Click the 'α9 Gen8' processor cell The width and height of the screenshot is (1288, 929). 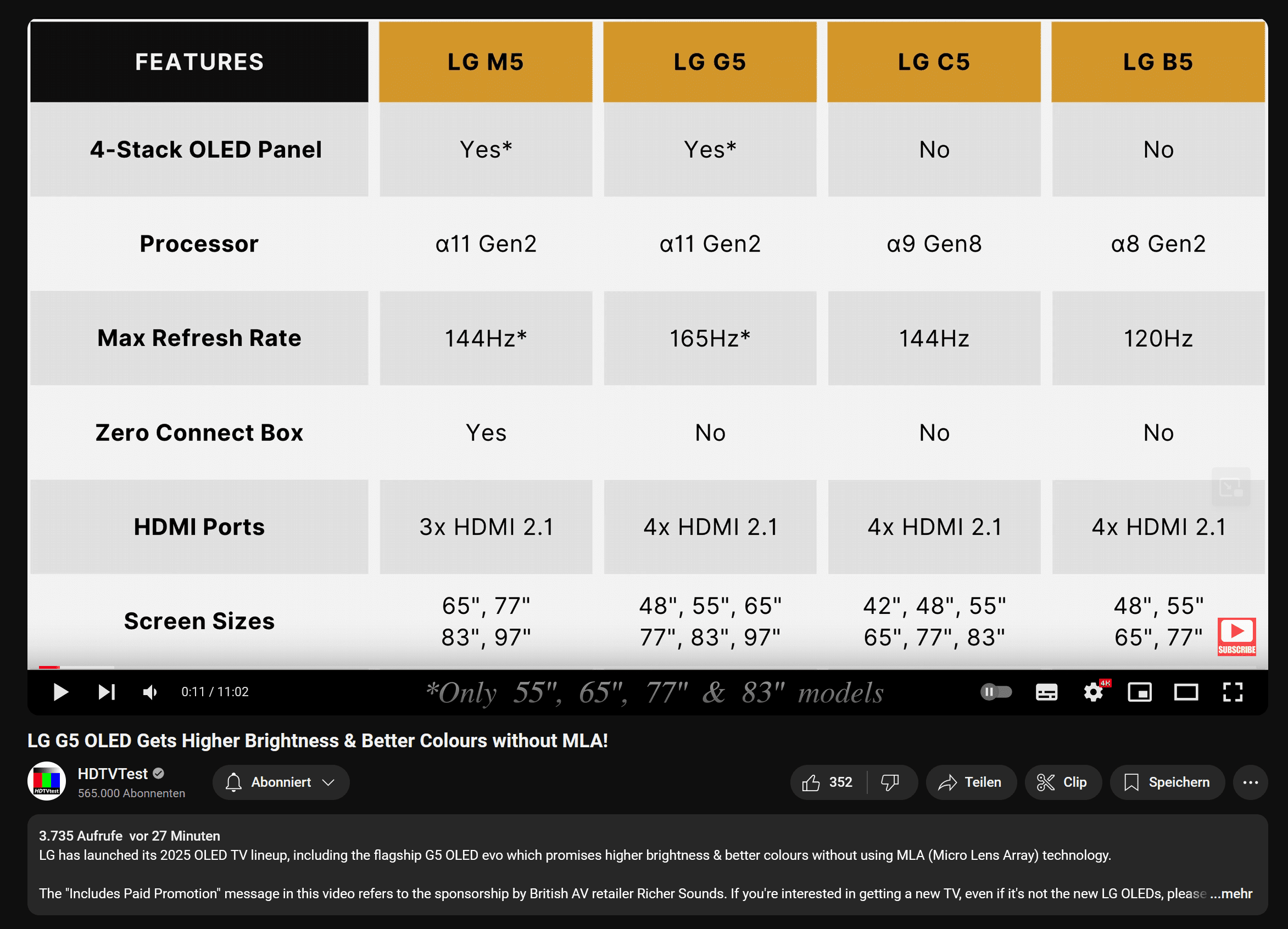(934, 244)
